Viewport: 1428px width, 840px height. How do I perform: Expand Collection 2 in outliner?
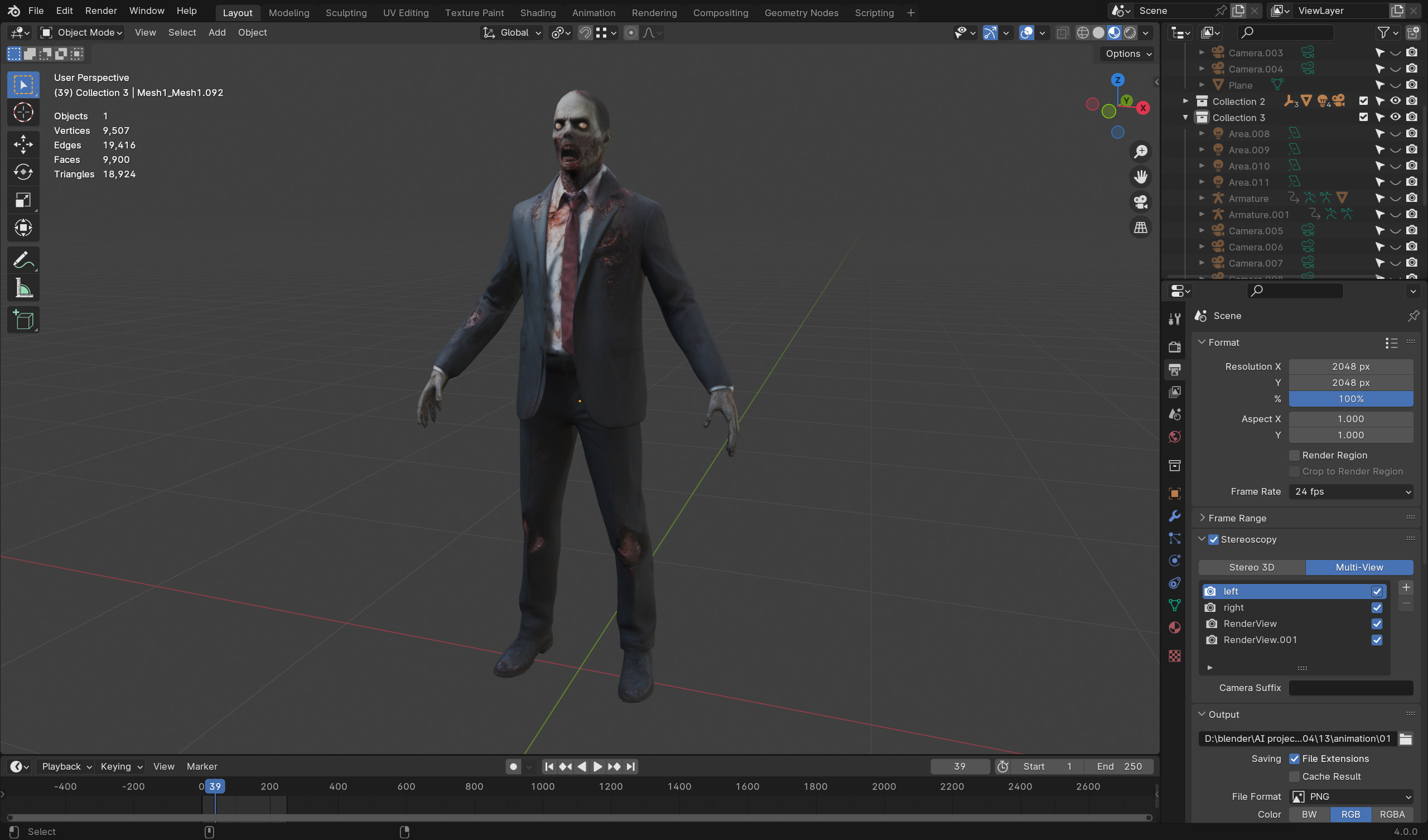pos(1185,101)
